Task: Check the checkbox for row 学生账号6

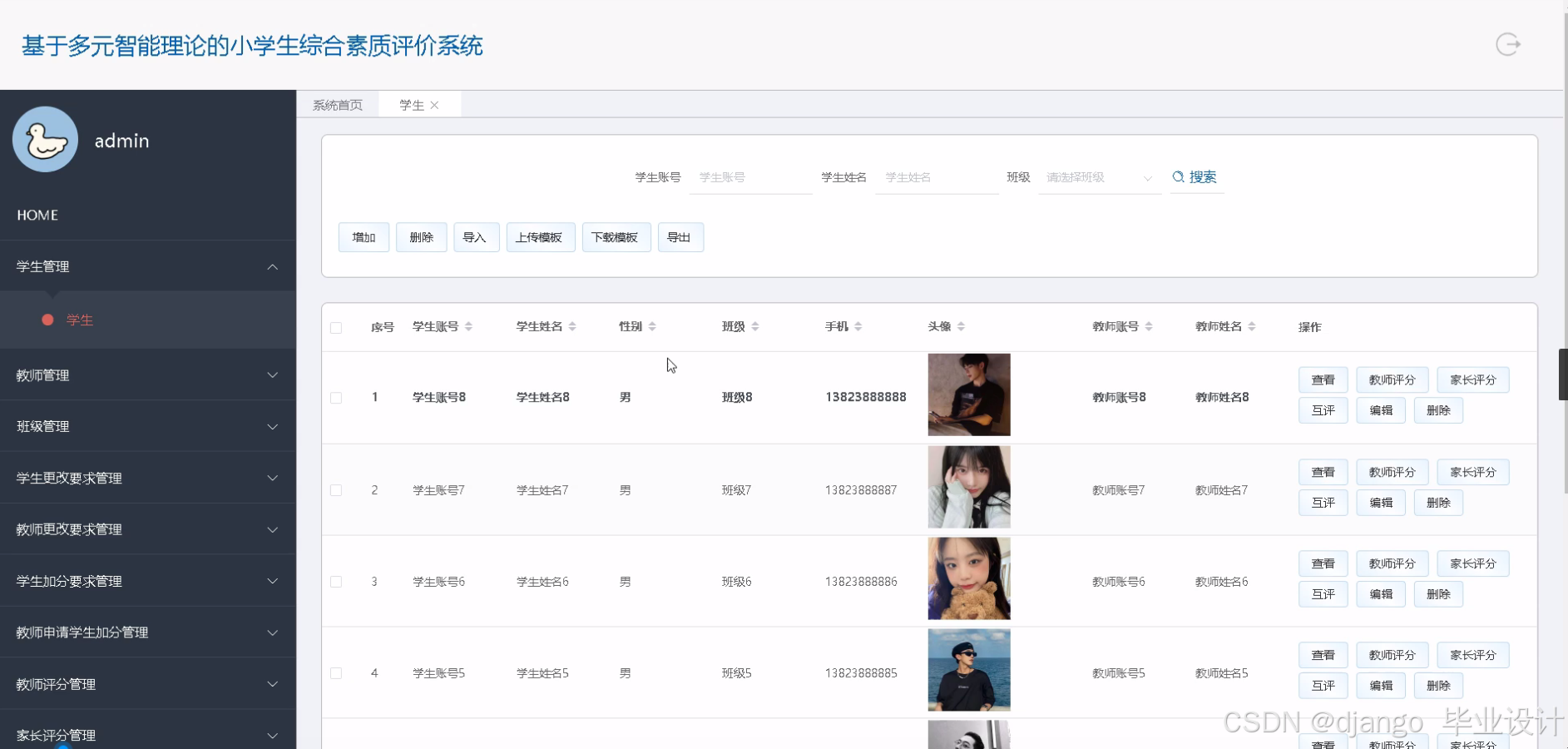Action: (x=336, y=582)
